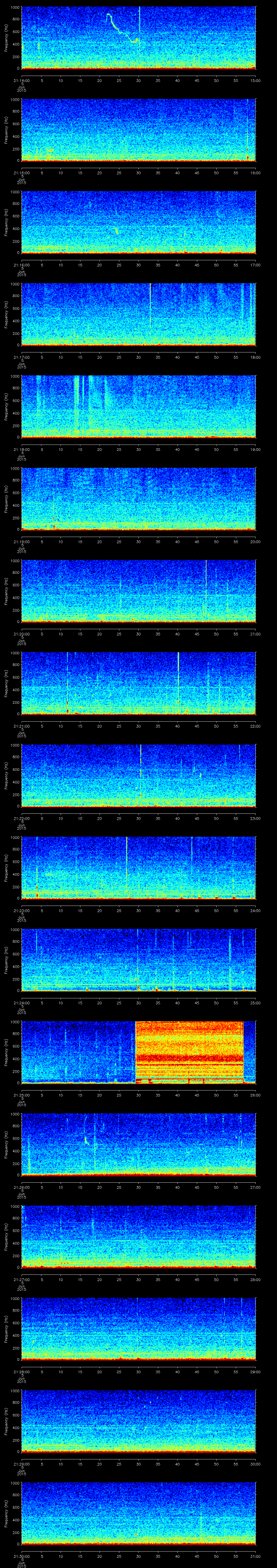277x1568 pixels.
Task: Click the 22:00 end time label
Action: 256,726
